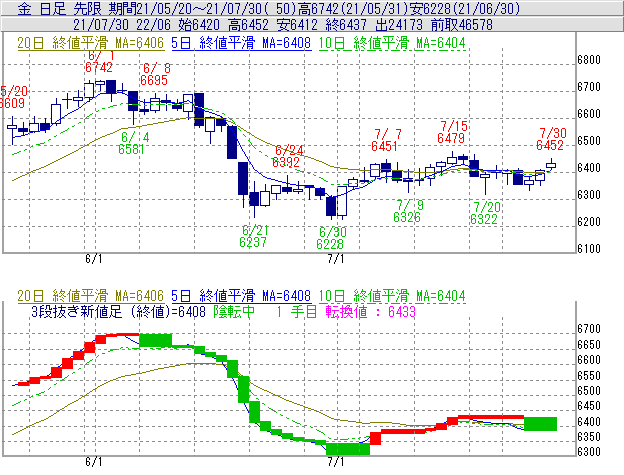624x475 pixels.
Task: Click the 6650 axis label in bottom chart
Action: [589, 345]
